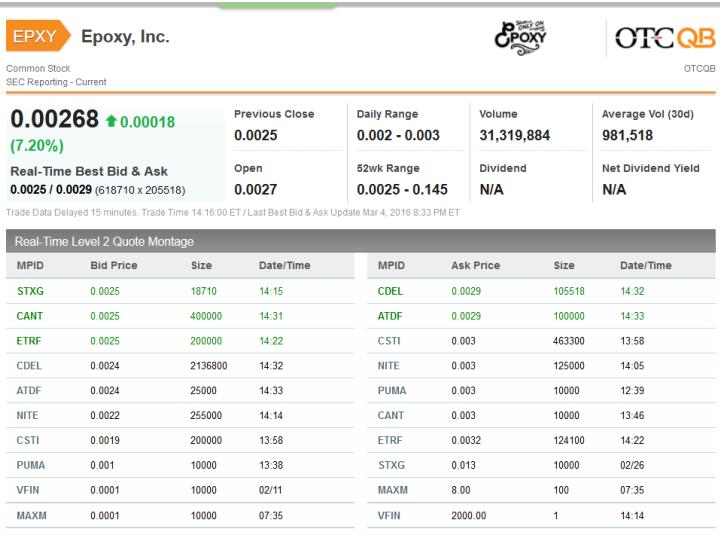Select the STXG bid market maker
Screen dimensions: 720x540
31,291
